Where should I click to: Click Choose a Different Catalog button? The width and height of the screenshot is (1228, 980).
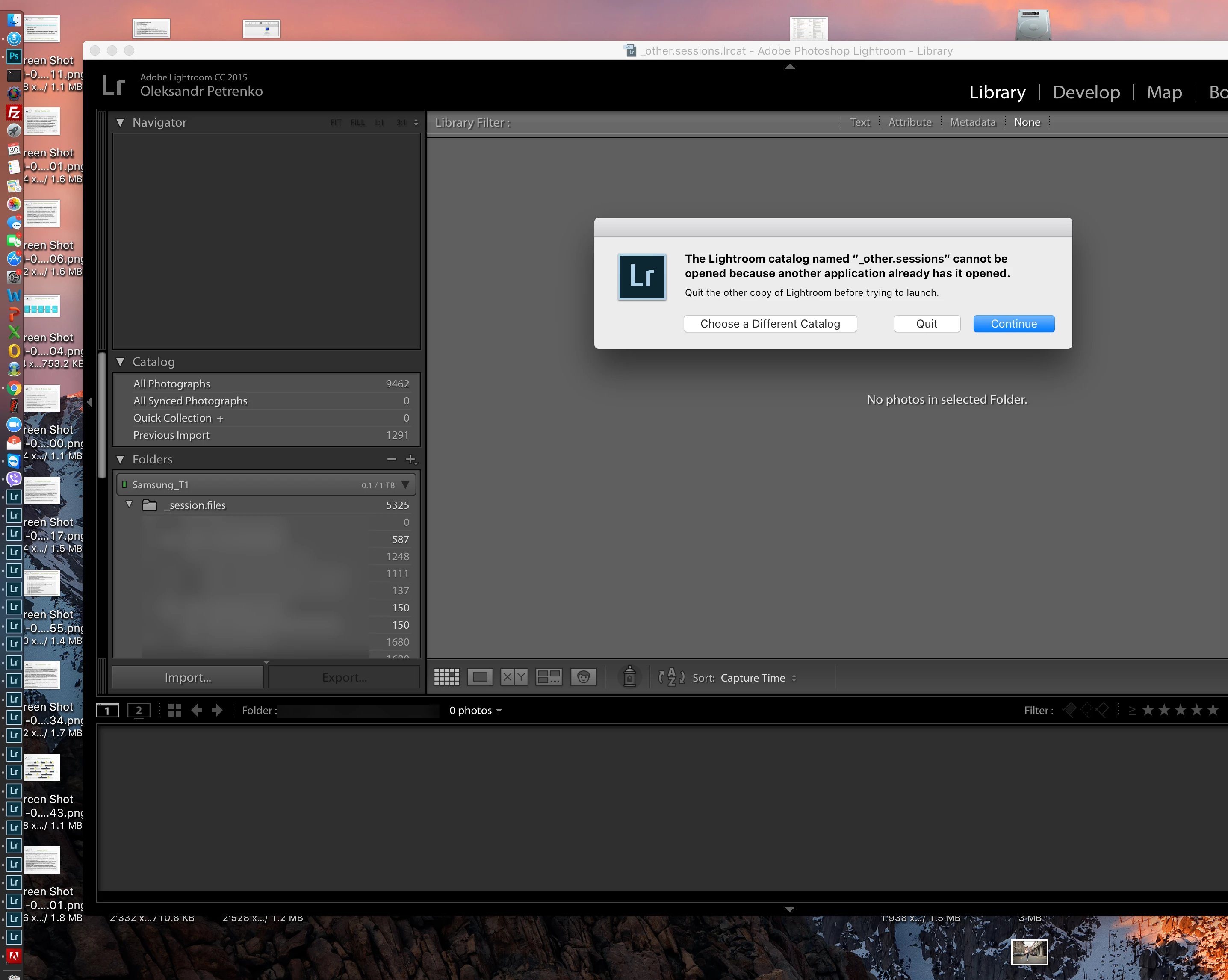(770, 323)
